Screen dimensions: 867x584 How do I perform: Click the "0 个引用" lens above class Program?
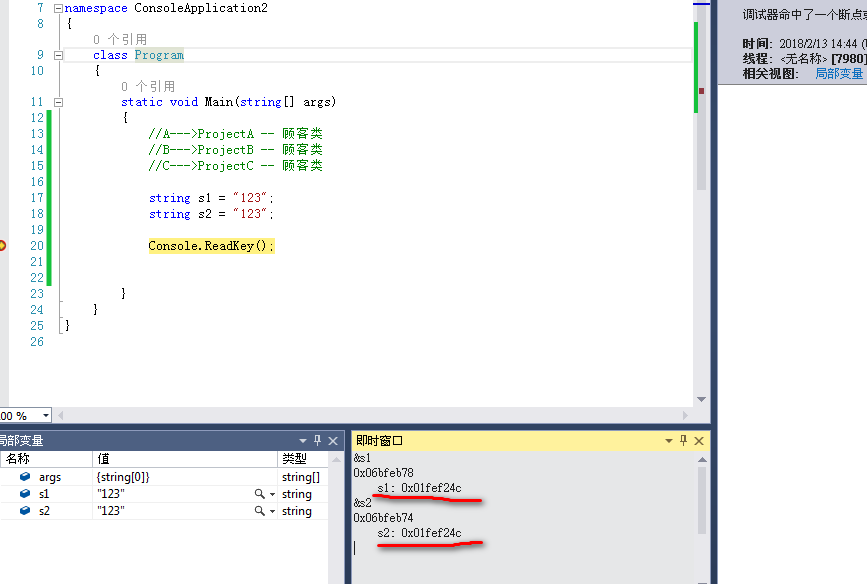click(x=120, y=40)
